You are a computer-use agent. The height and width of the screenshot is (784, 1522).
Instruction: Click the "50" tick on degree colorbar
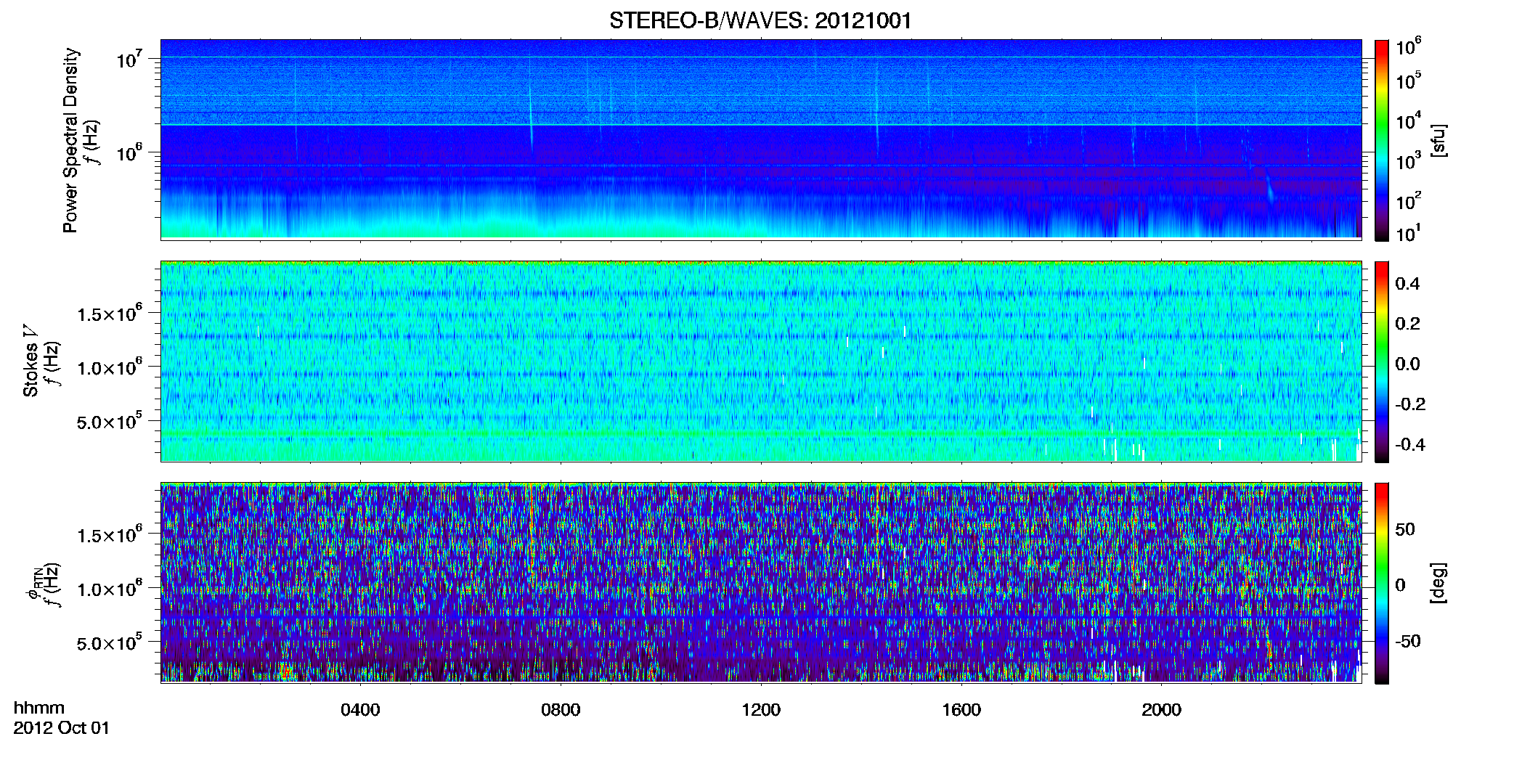pos(1405,529)
